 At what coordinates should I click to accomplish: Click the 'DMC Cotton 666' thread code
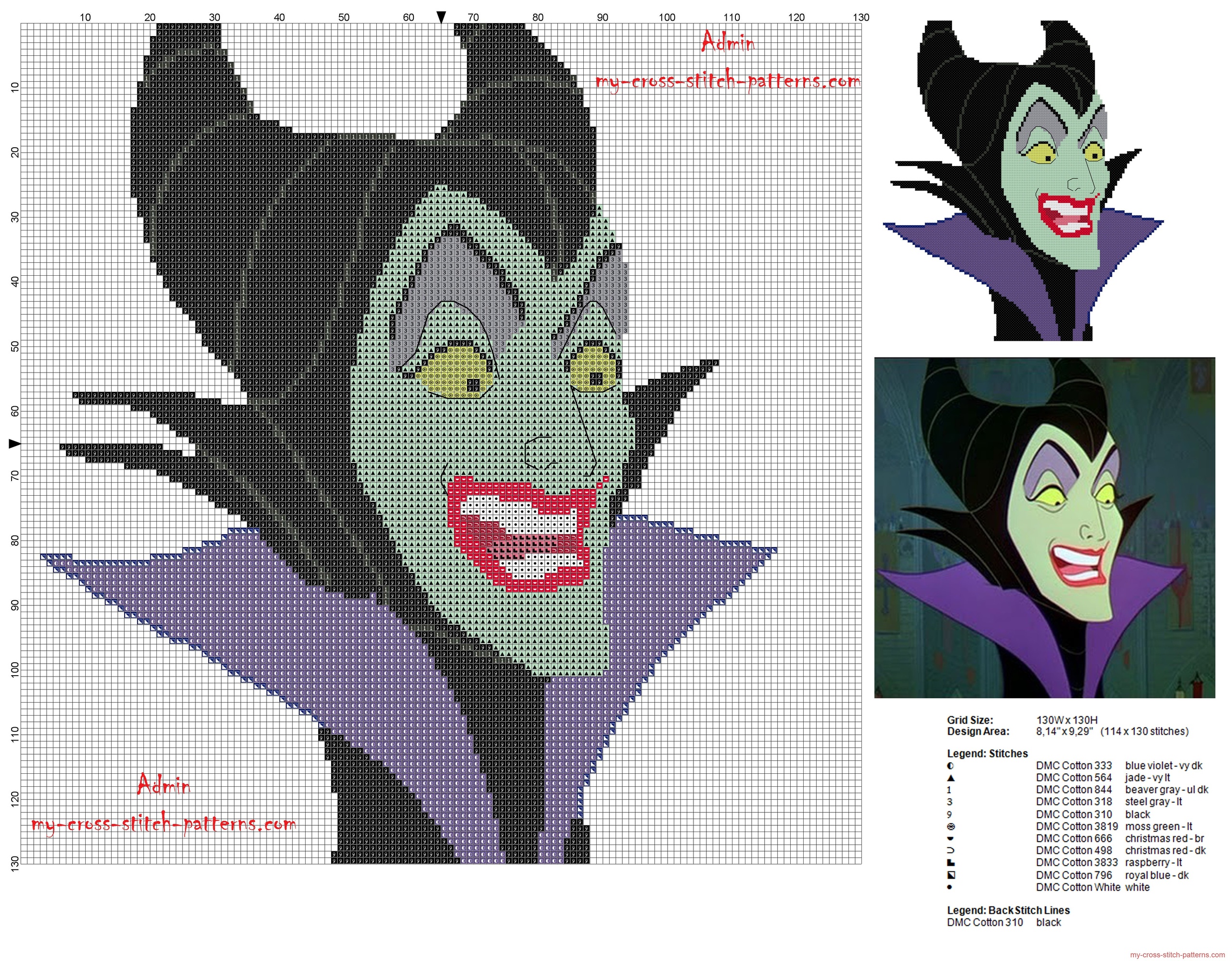[1074, 839]
